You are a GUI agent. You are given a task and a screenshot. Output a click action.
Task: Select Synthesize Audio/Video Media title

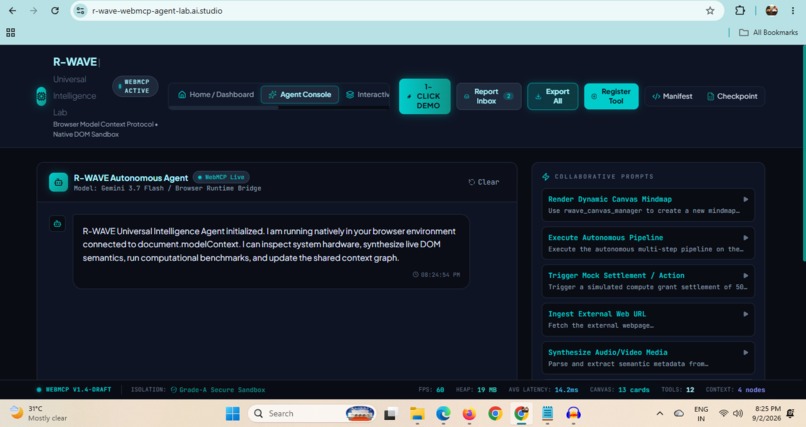click(608, 352)
